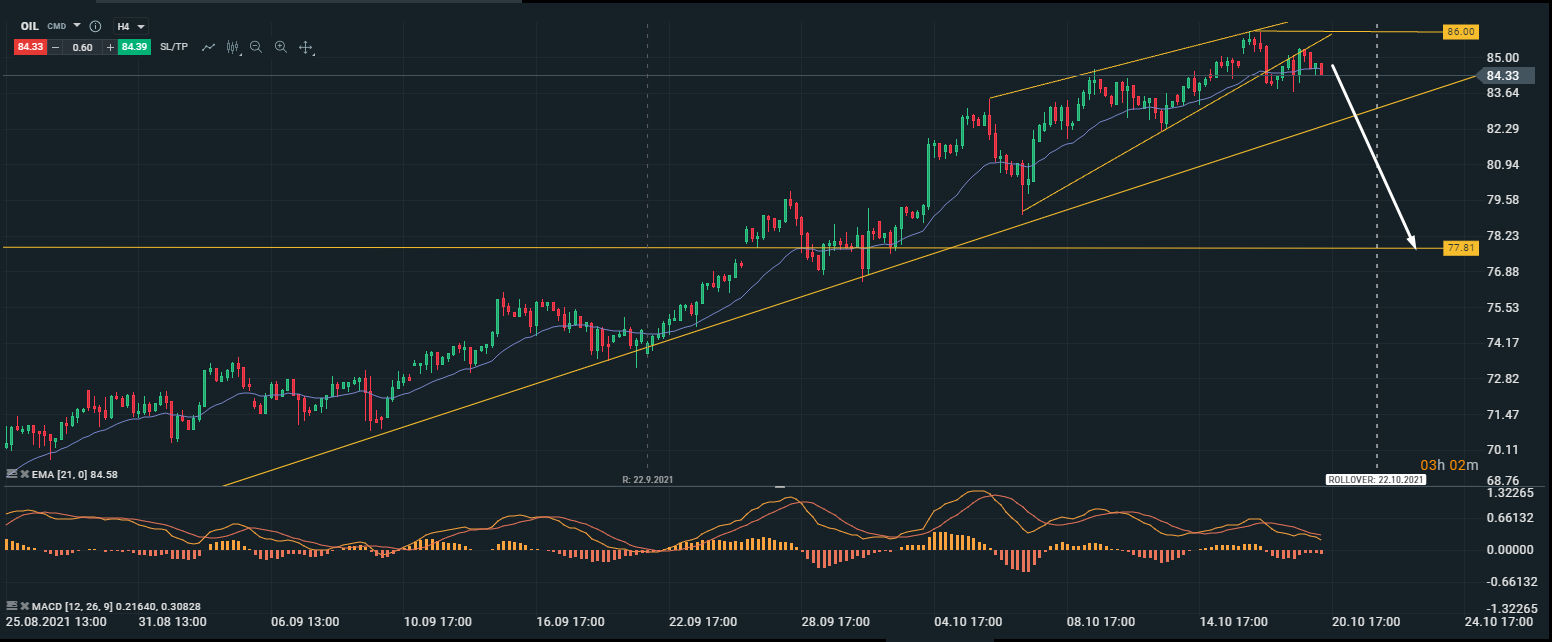
Task: Remove the EMA indicator with its X
Action: click(x=23, y=474)
